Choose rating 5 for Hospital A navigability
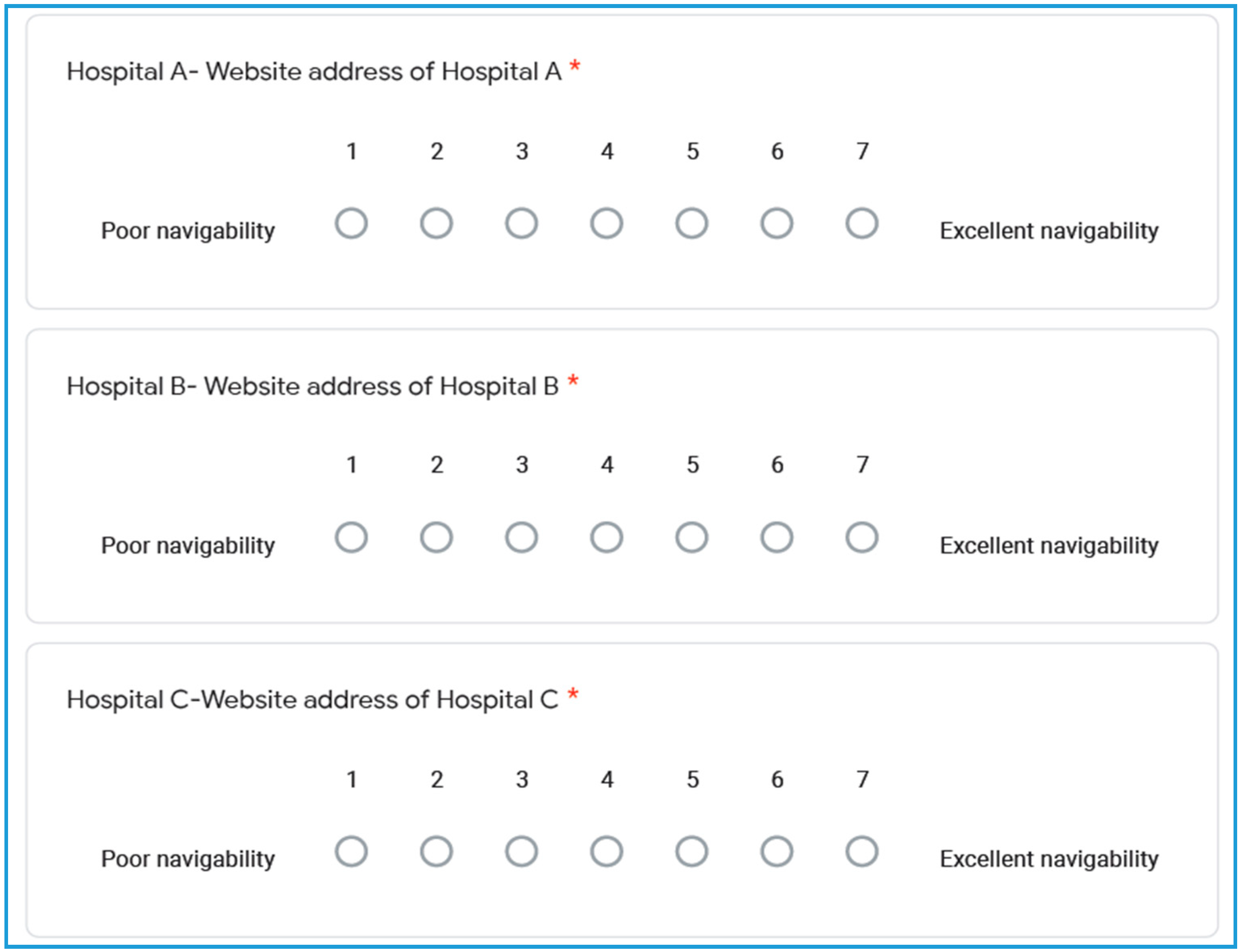The height and width of the screenshot is (952, 1242). (x=691, y=223)
